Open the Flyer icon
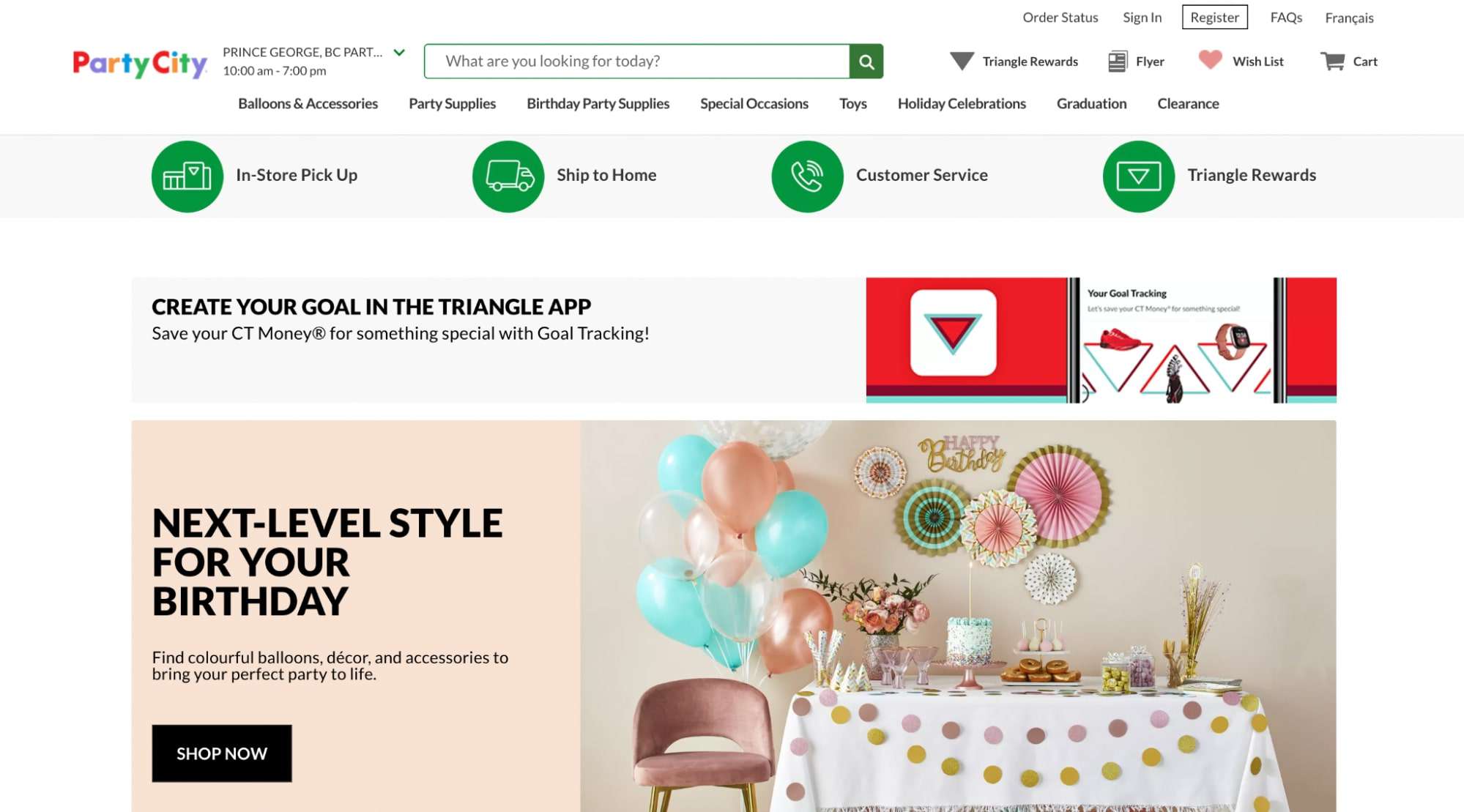This screenshot has height=812, width=1464. point(1117,62)
